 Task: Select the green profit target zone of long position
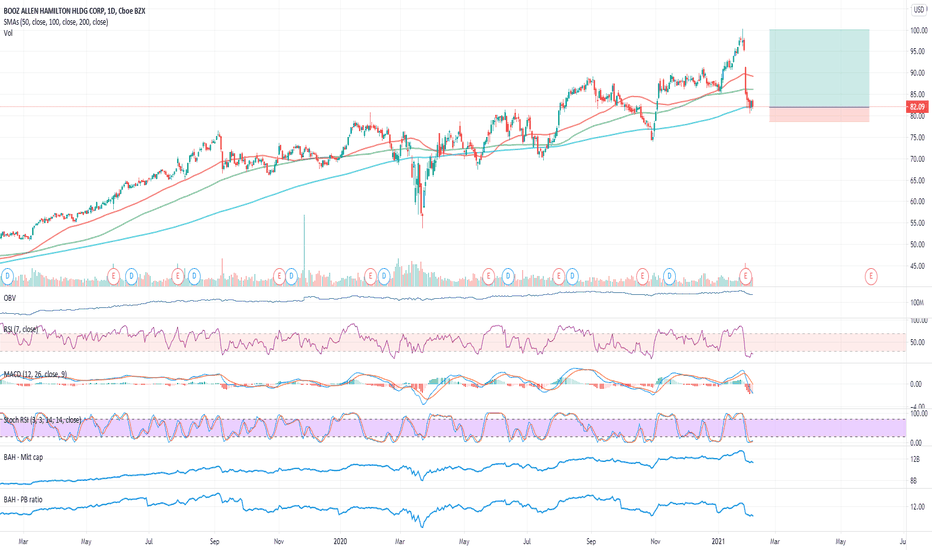pos(819,68)
